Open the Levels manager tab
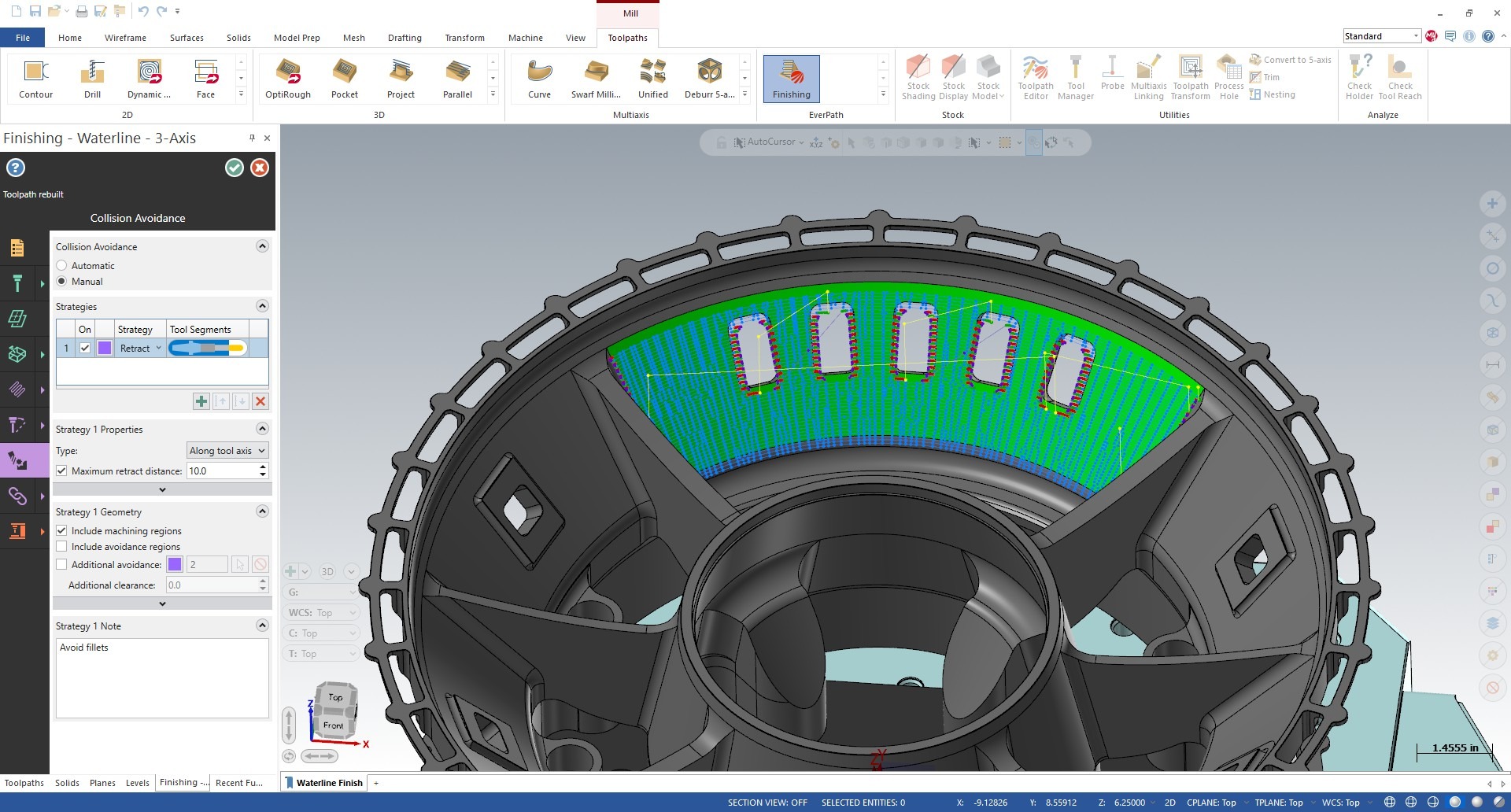Screen dimensions: 1511x812 tap(137, 783)
